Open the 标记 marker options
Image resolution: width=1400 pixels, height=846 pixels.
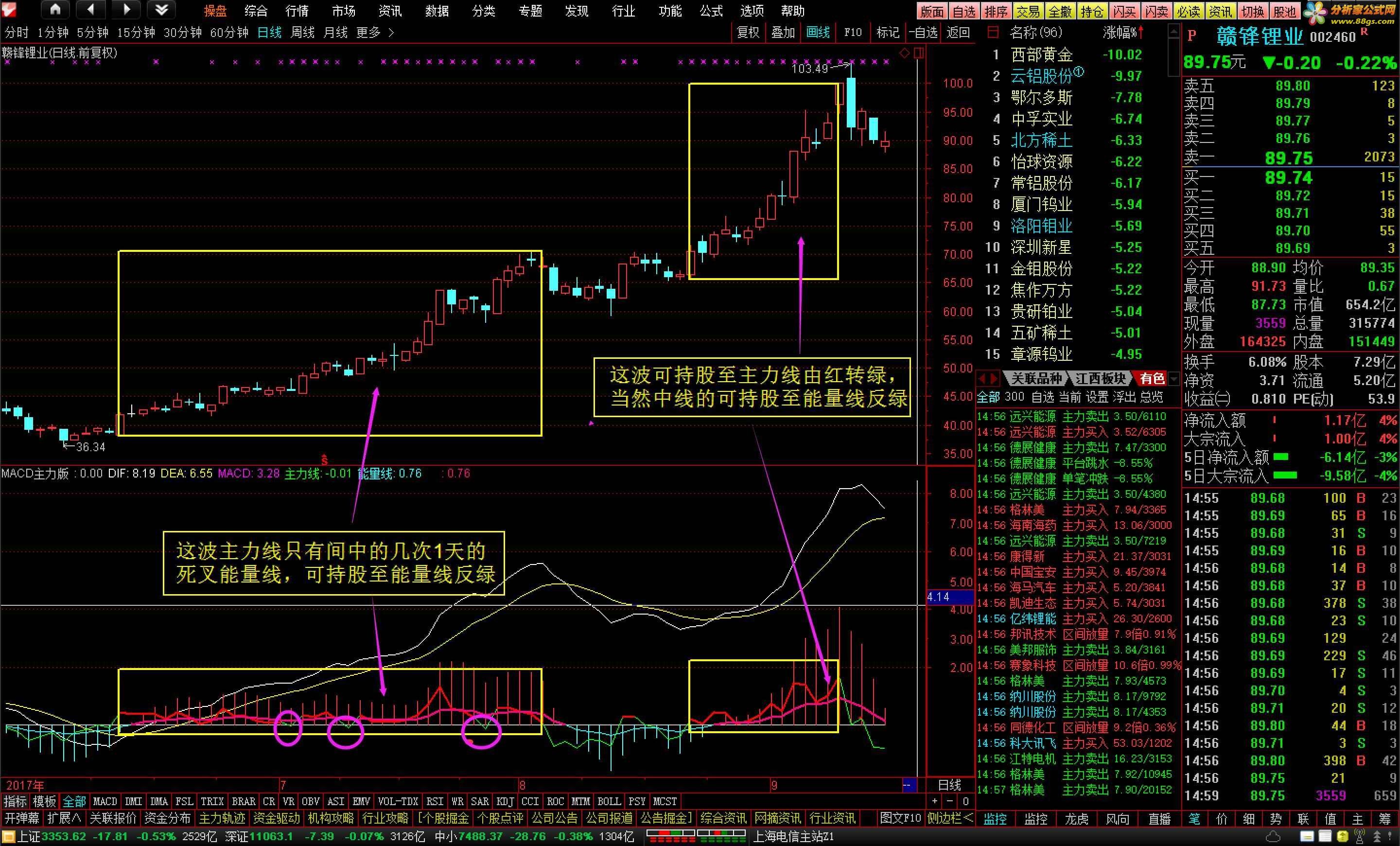888,33
